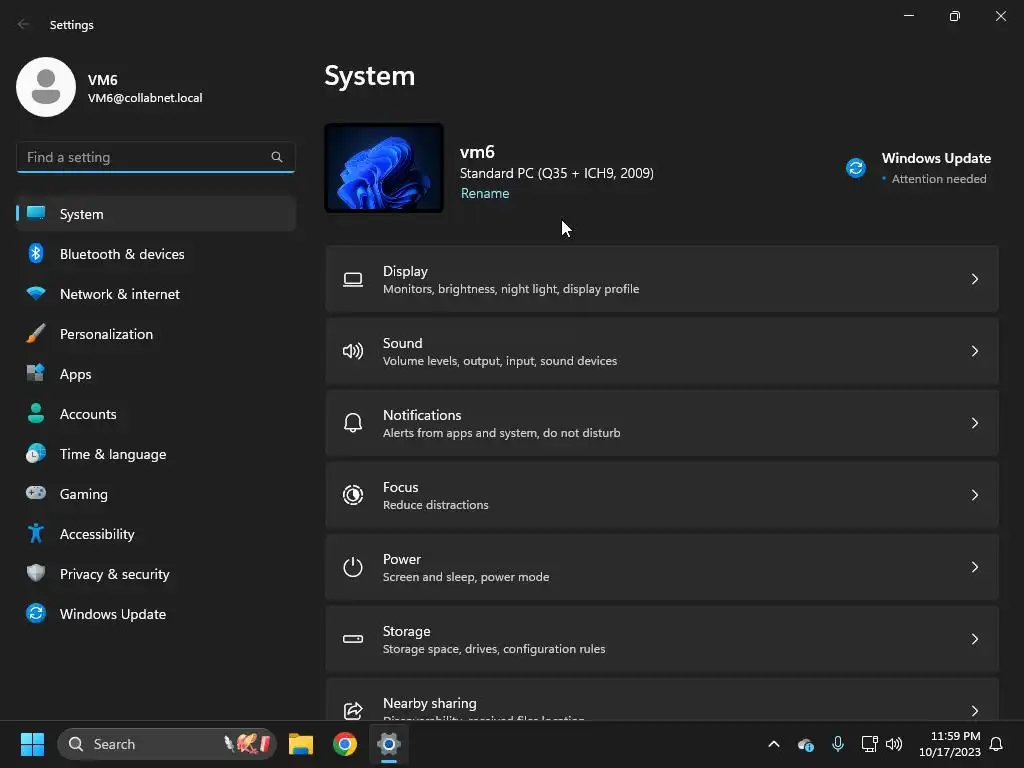Expand the Nearby sharing chevron
The image size is (1024, 768).
[974, 711]
